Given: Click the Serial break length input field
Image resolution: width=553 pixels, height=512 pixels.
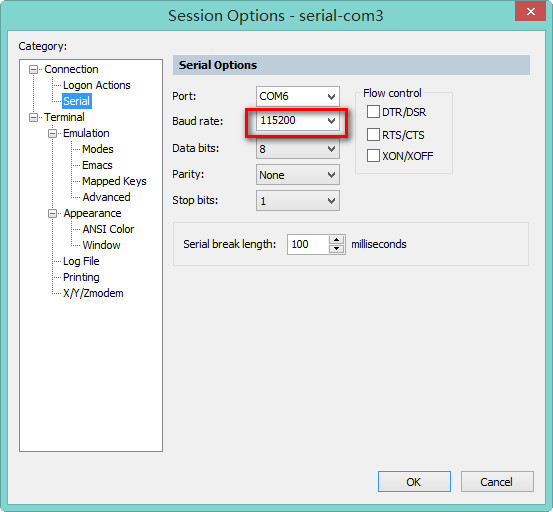Looking at the screenshot, I should coord(308,244).
